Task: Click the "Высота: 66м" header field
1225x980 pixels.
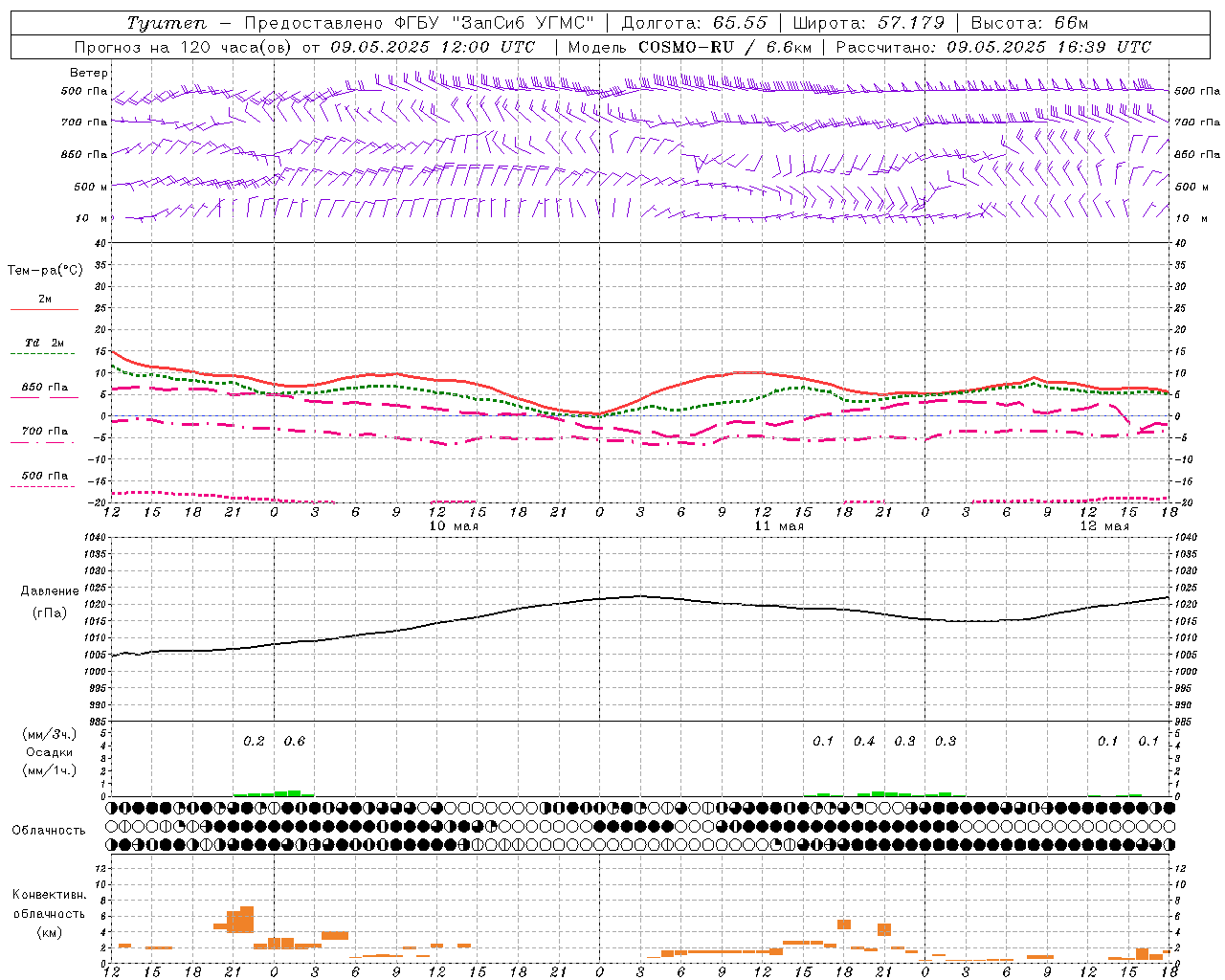Action: (x=1030, y=23)
